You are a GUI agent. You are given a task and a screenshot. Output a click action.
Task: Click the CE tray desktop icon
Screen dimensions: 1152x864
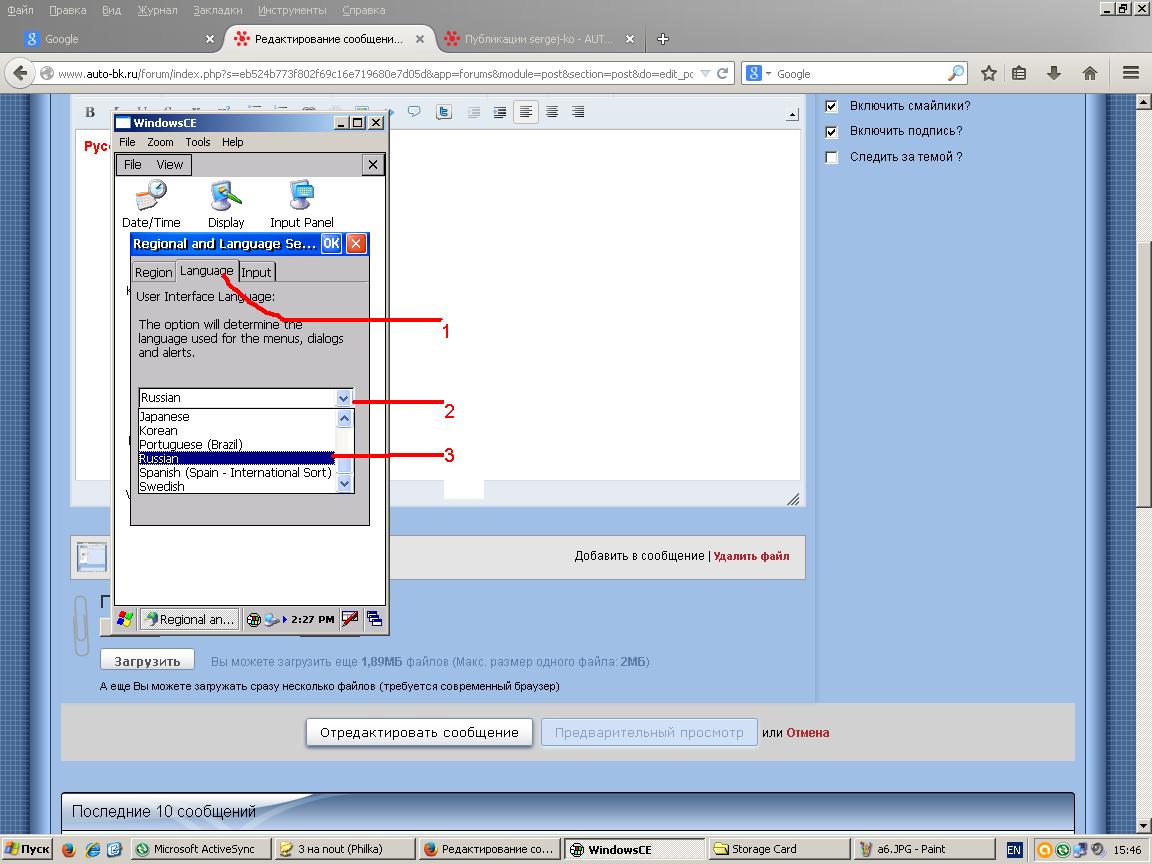tap(375, 619)
